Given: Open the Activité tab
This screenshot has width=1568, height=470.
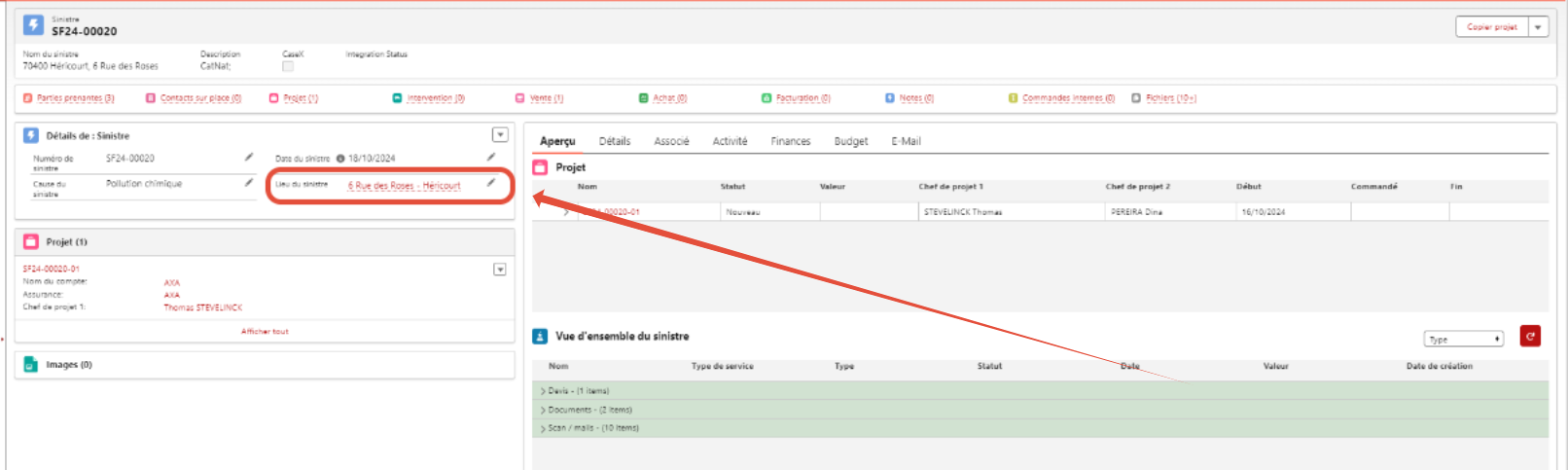Looking at the screenshot, I should coord(730,141).
